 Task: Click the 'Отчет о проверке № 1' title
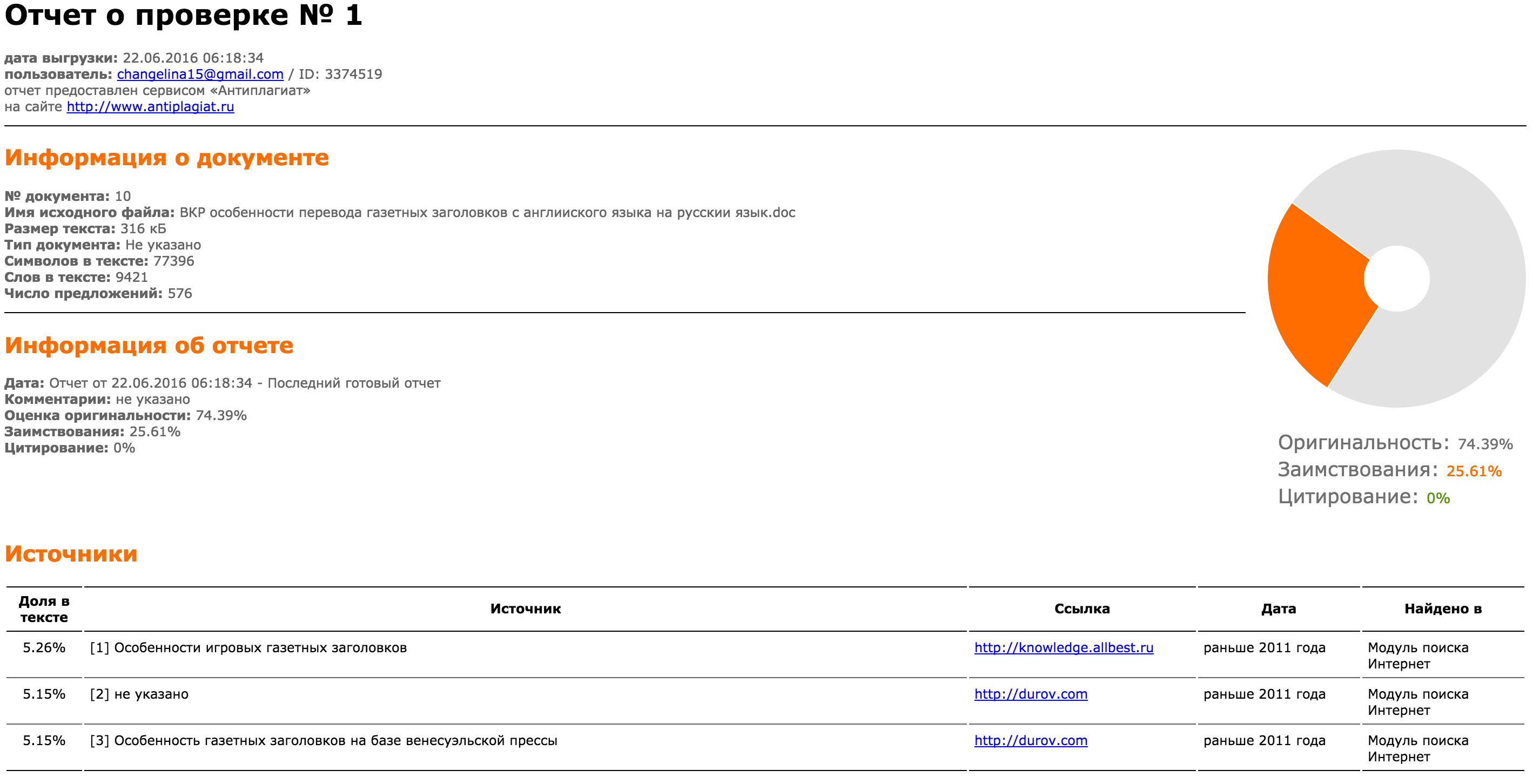click(183, 16)
